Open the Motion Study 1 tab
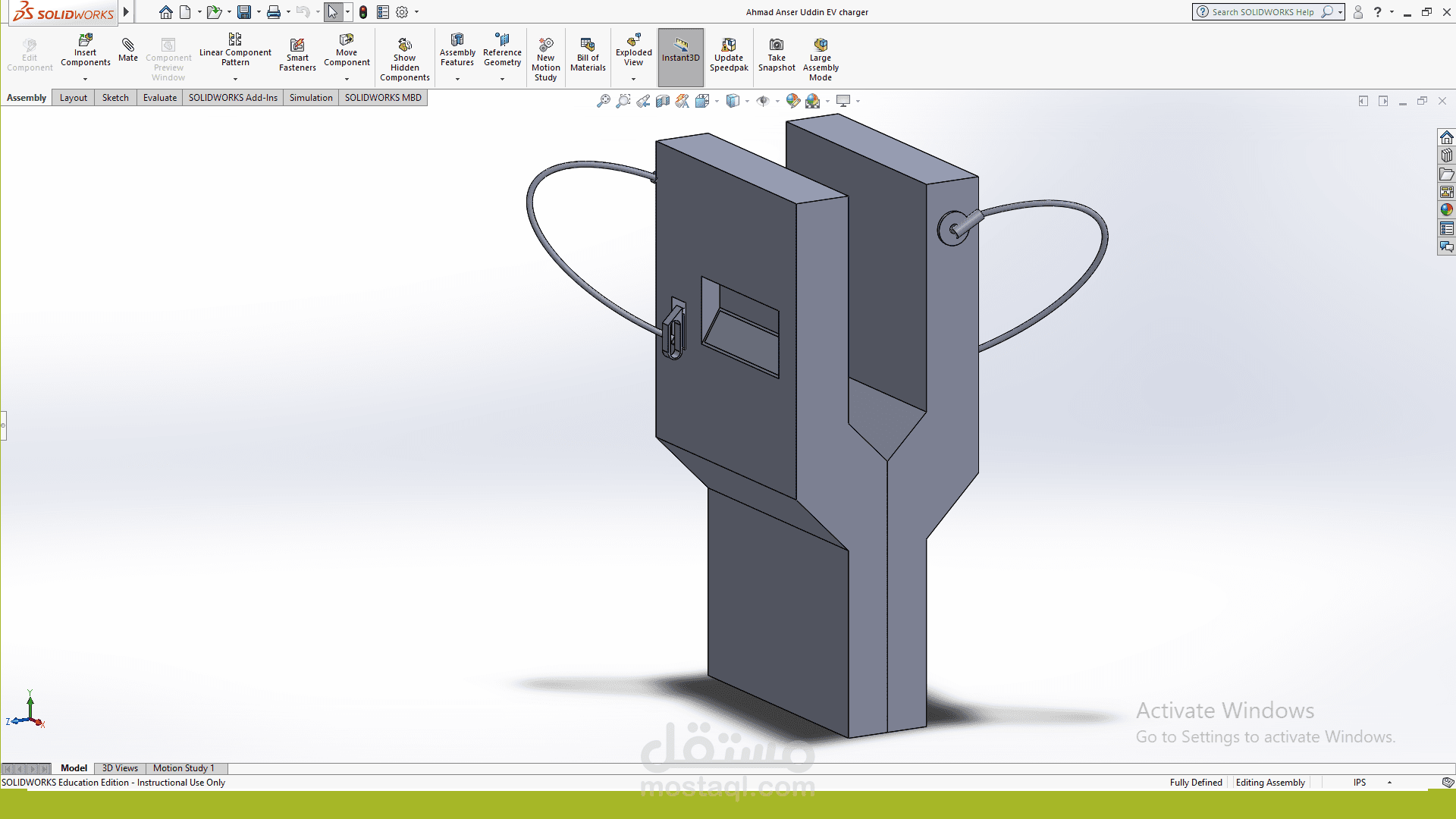Screen dimensions: 1456x819 (x=184, y=768)
